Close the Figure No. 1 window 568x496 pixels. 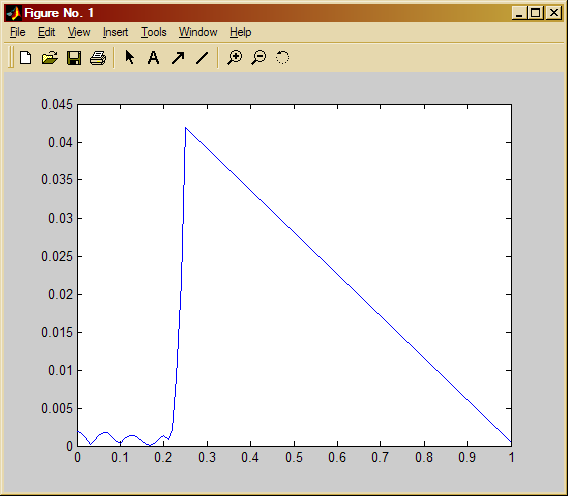click(554, 13)
